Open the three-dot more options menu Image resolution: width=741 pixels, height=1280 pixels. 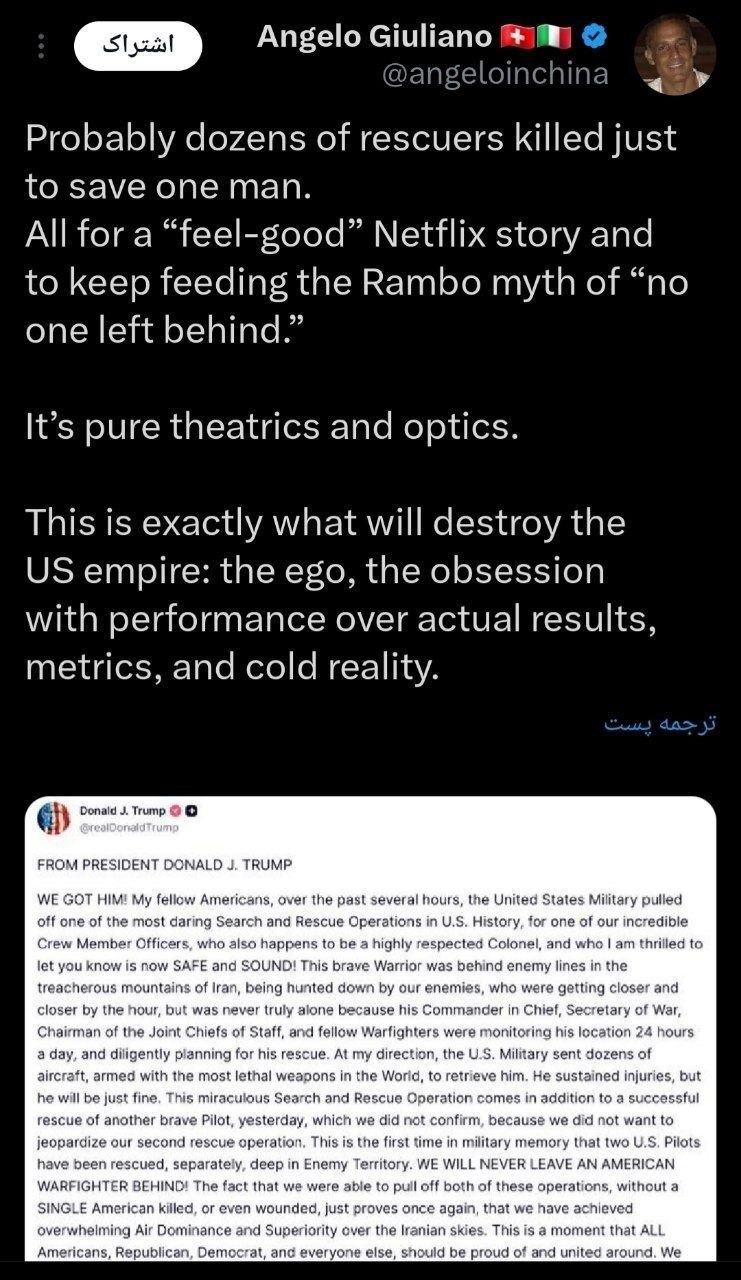click(x=41, y=47)
